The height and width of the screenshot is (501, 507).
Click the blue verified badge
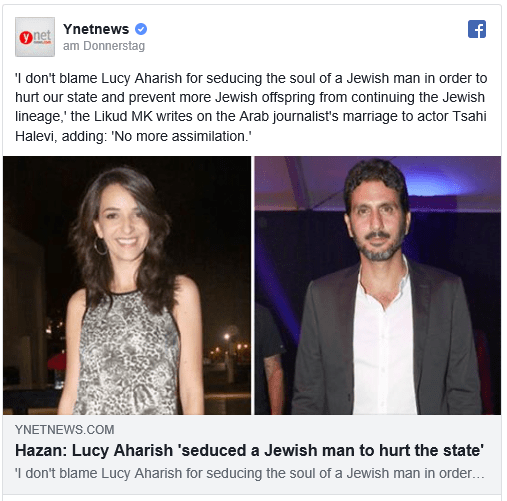141,29
